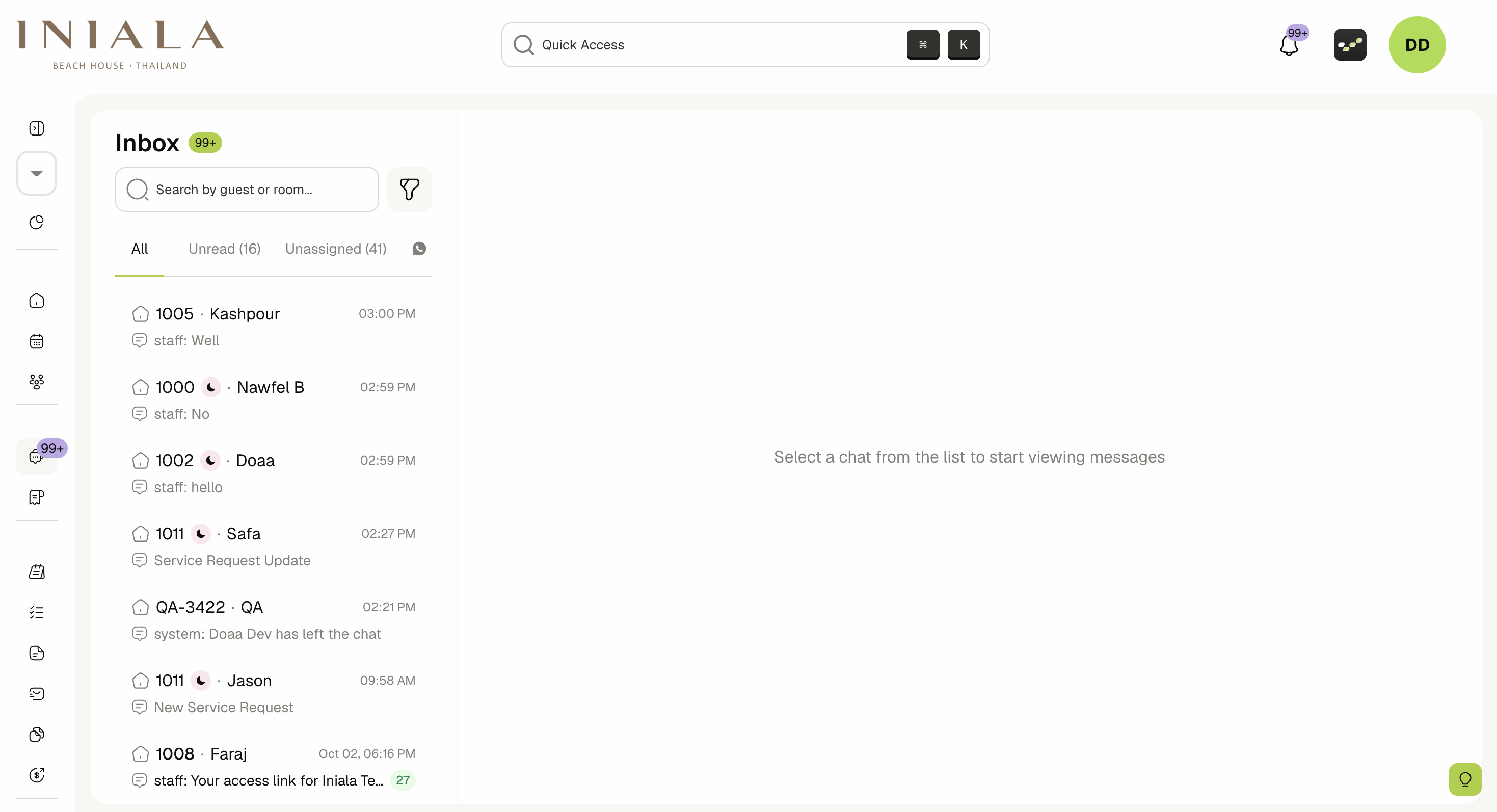The width and height of the screenshot is (1497, 812).
Task: Open the 1005 Kashpour chat
Action: point(273,327)
